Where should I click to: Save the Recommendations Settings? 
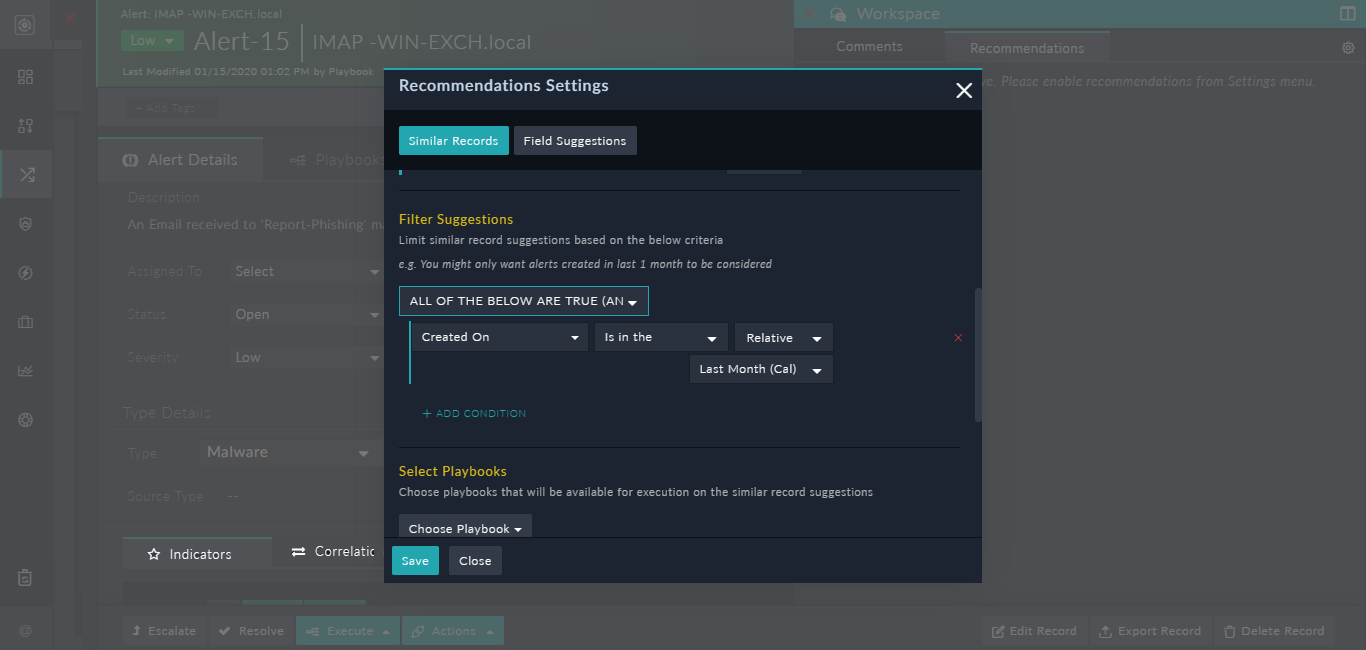pyautogui.click(x=415, y=560)
